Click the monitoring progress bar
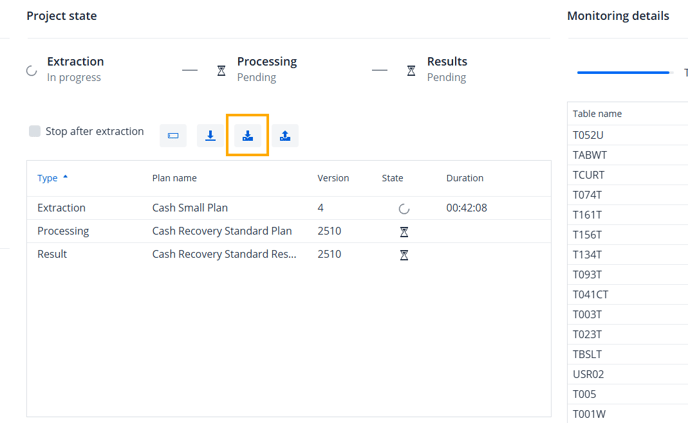 623,72
